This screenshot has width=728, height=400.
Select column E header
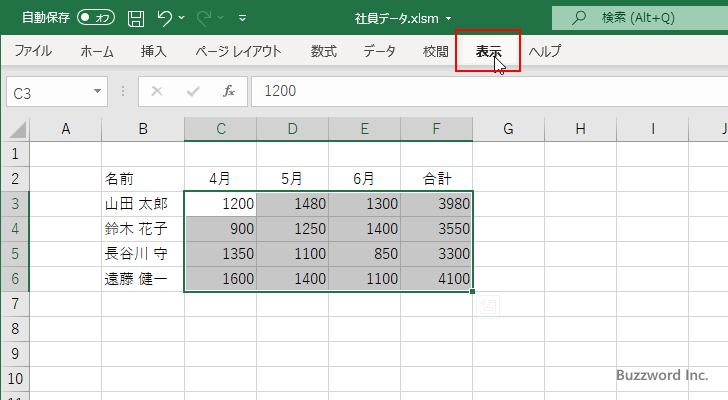pyautogui.click(x=364, y=129)
